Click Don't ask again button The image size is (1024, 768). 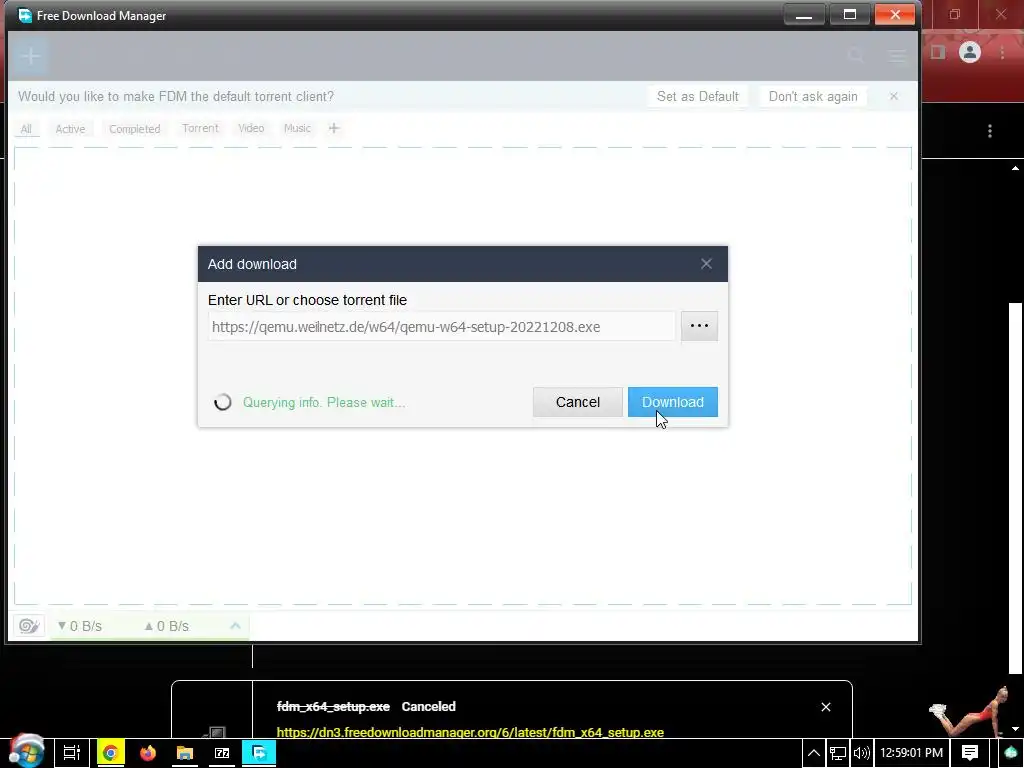pos(813,97)
